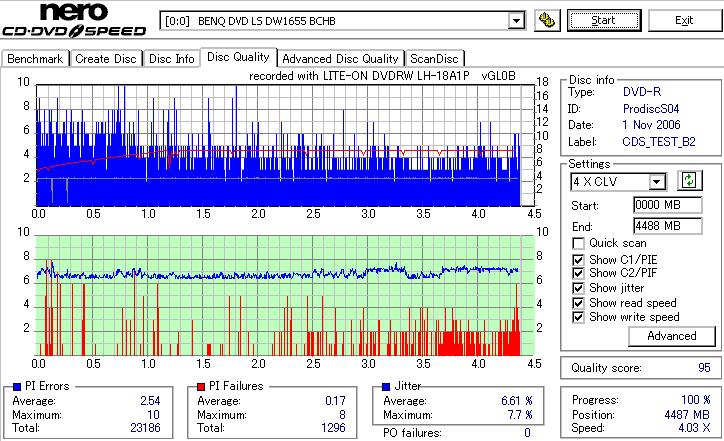Click the green refresh speed icon

pyautogui.click(x=689, y=181)
